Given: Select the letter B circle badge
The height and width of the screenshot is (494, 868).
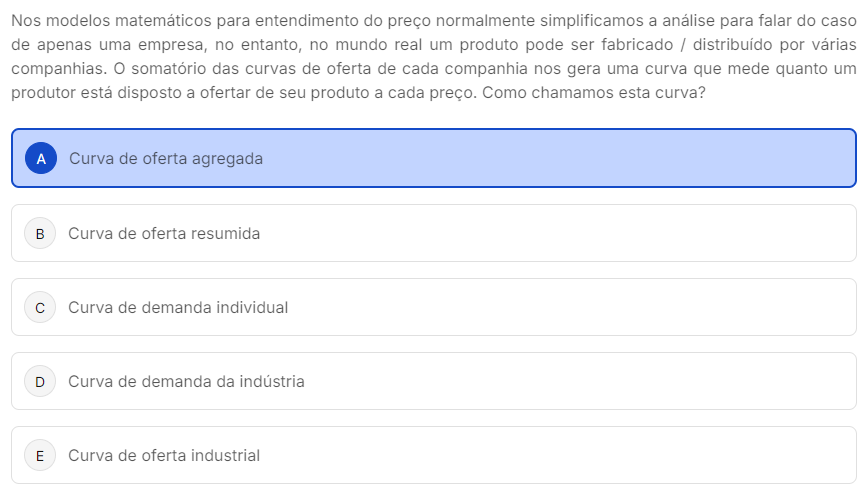Looking at the screenshot, I should [40, 234].
